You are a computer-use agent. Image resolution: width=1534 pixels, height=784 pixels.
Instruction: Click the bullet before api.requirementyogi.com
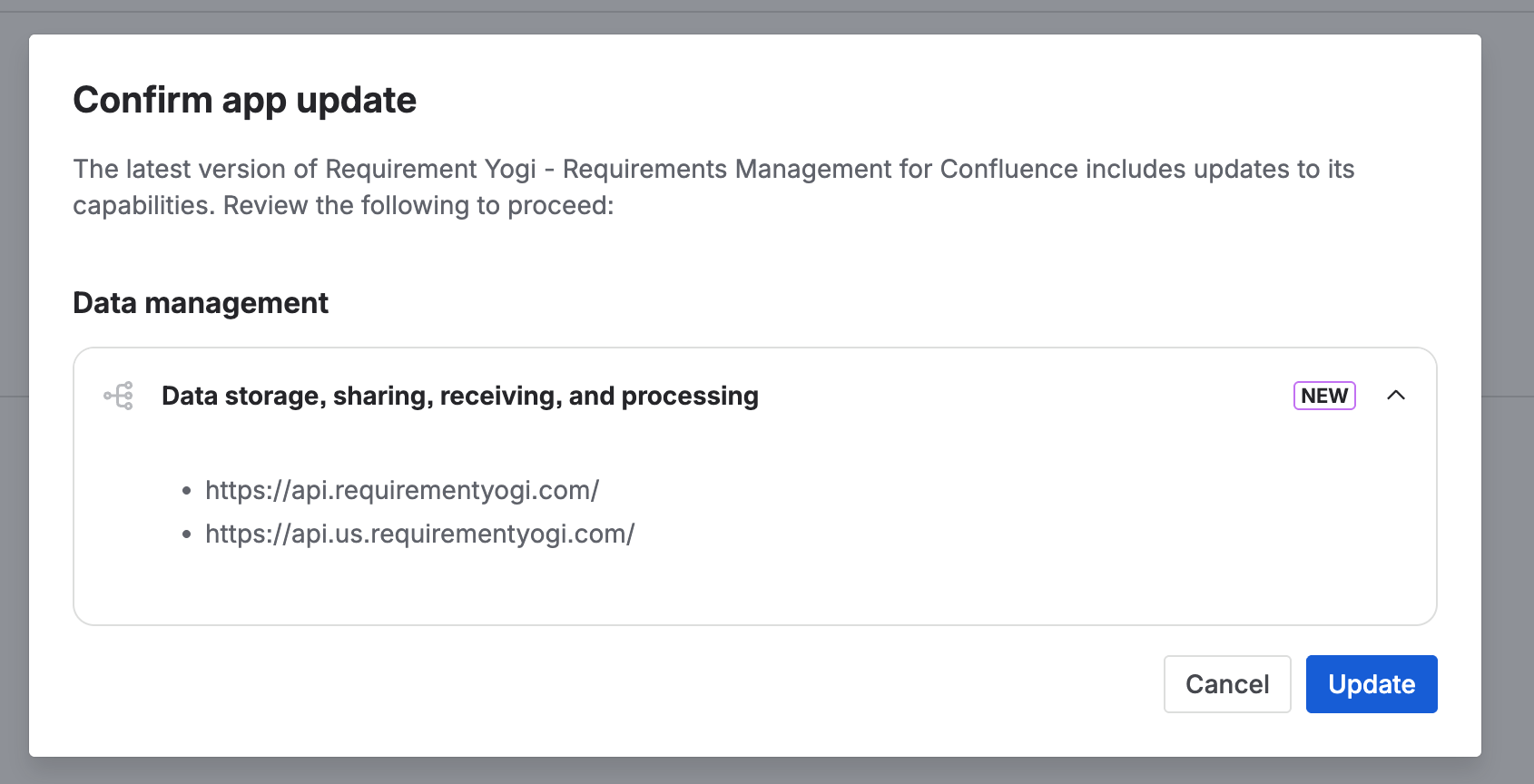pyautogui.click(x=187, y=491)
